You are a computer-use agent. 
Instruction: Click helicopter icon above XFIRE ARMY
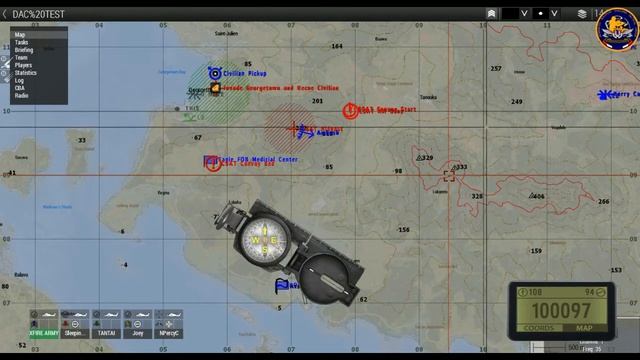tap(49, 314)
